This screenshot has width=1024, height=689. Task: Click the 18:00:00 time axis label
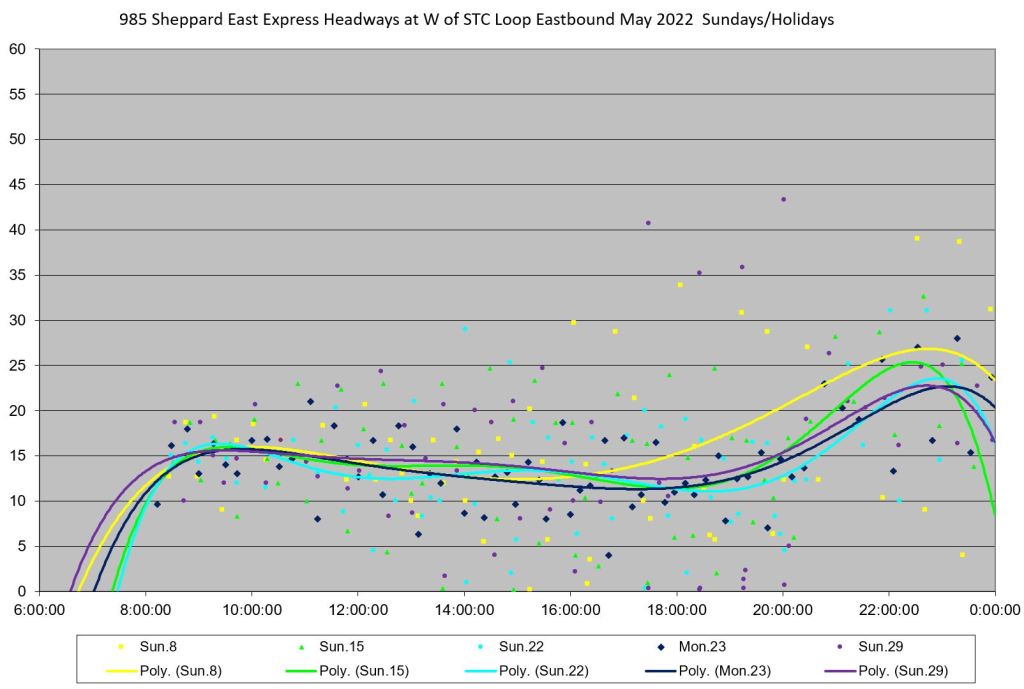[676, 608]
